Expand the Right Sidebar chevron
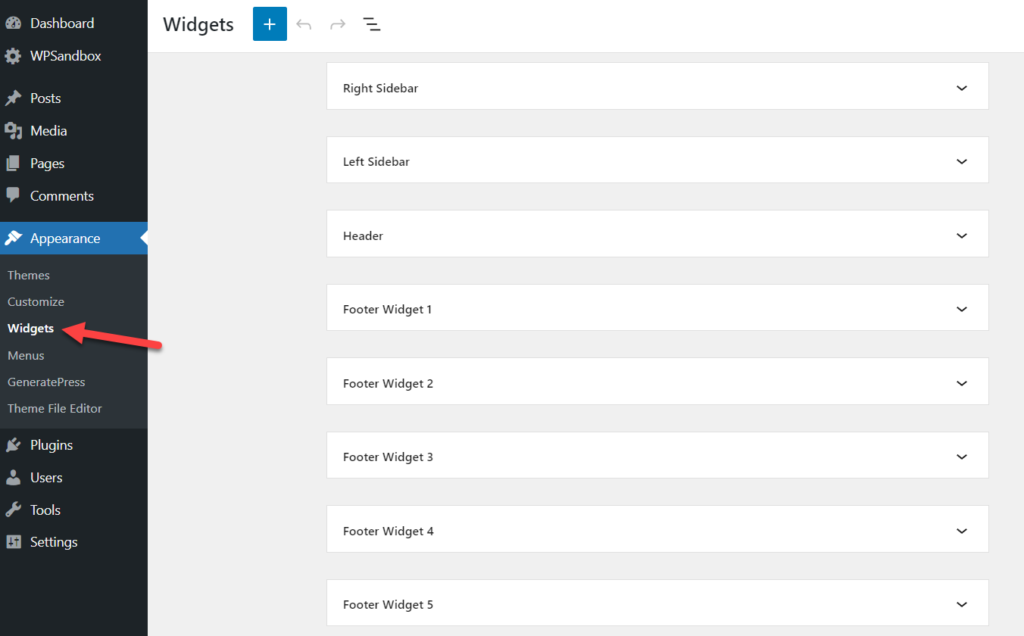 click(x=961, y=88)
